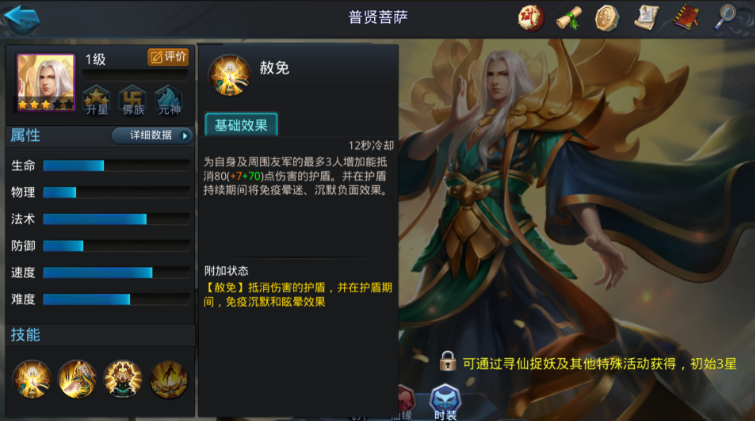This screenshot has width=755, height=421.
Task: Click the 评价 review button
Action: click(168, 57)
